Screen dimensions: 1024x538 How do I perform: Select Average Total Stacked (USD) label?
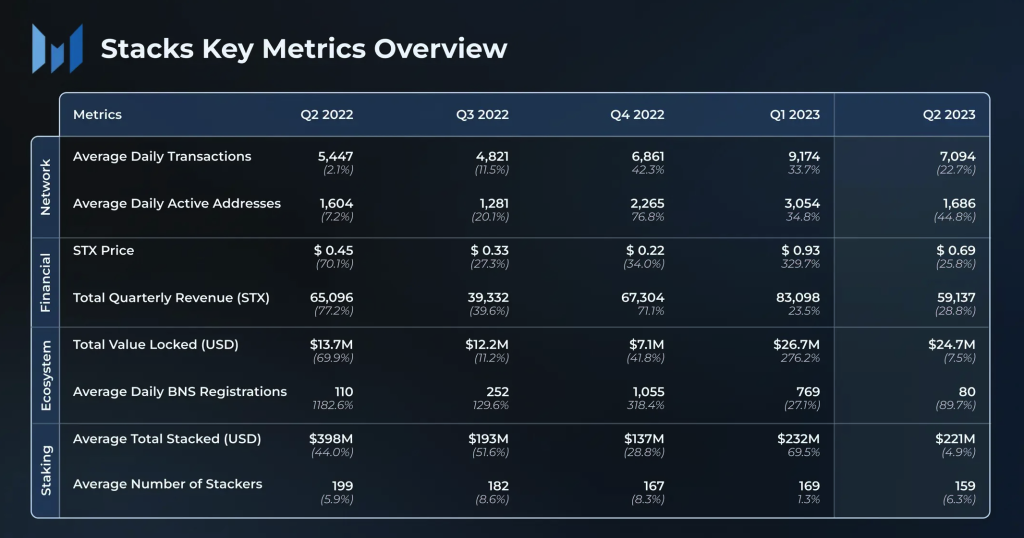(x=167, y=439)
